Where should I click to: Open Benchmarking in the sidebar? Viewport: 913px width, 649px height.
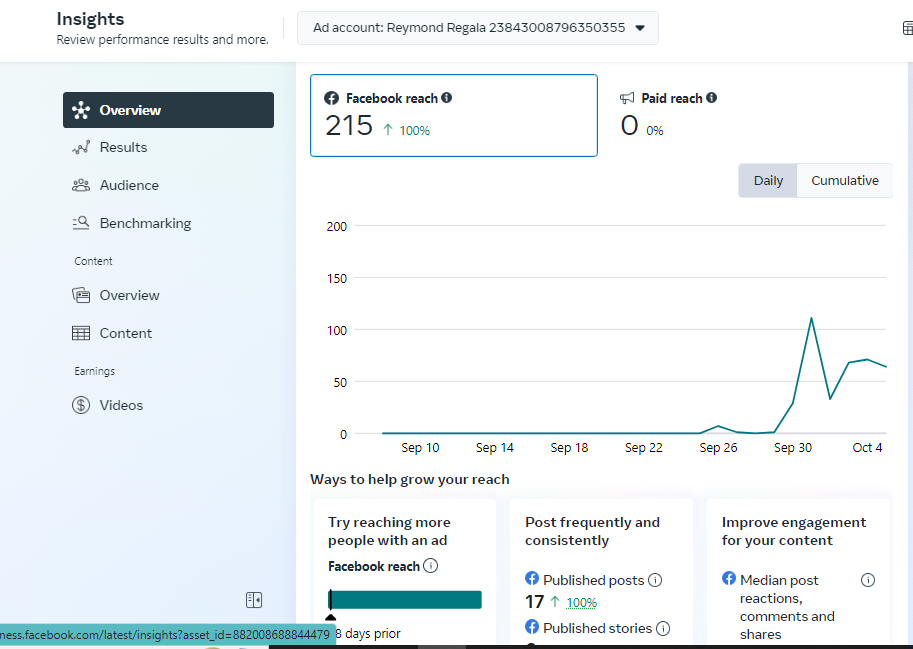pos(145,223)
